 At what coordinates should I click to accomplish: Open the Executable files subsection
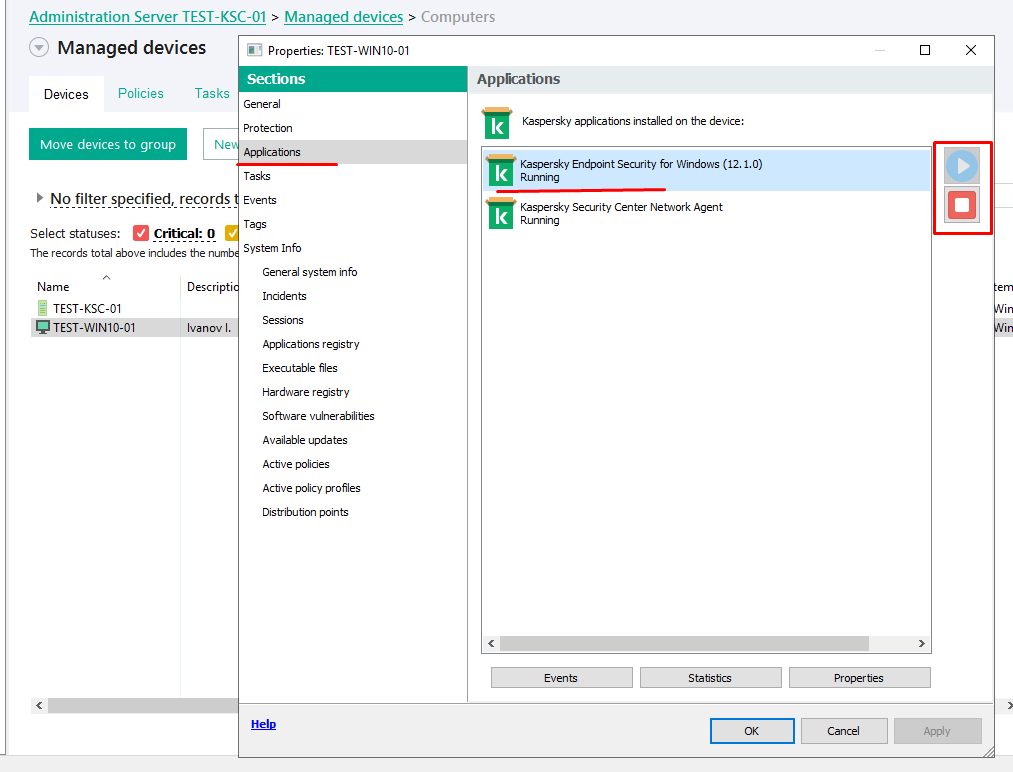[x=300, y=368]
